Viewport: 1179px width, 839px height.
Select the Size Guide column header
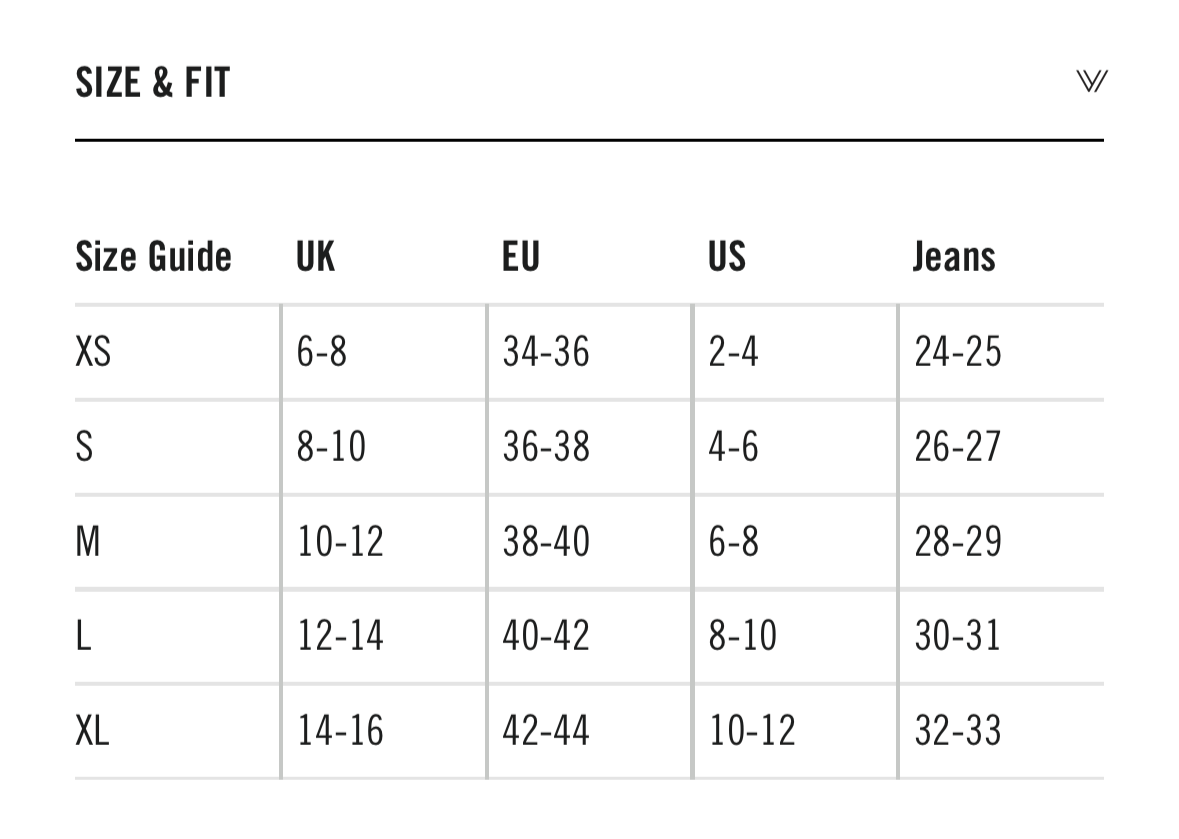point(153,256)
